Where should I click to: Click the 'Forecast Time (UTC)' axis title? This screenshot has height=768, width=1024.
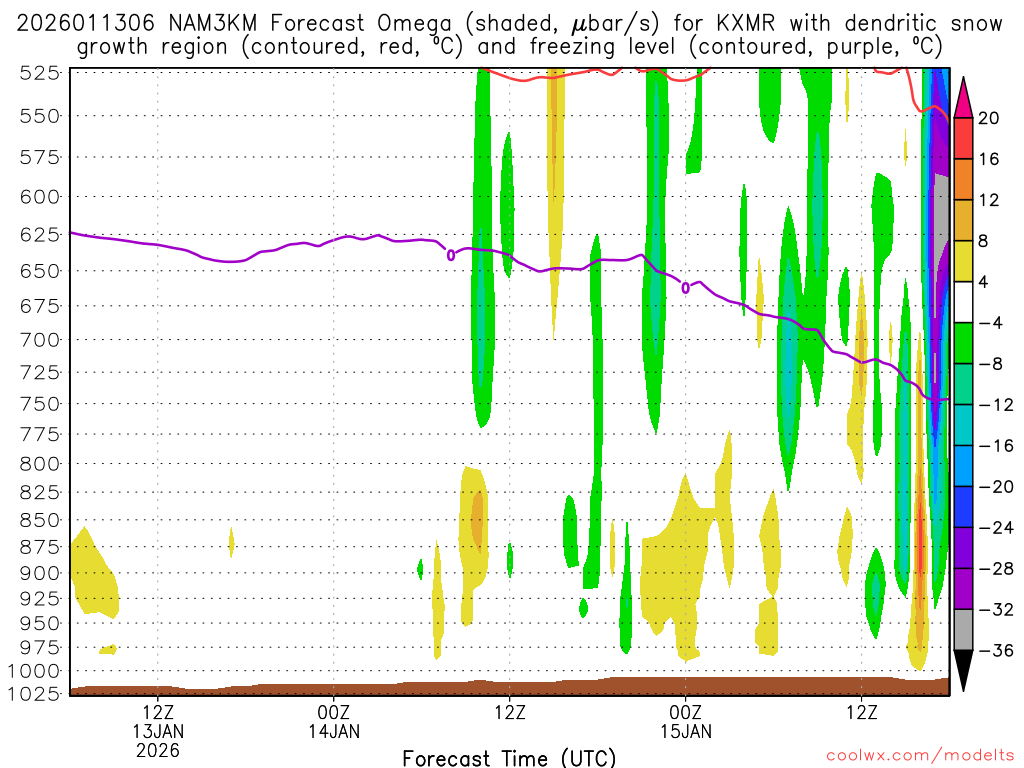(x=509, y=758)
